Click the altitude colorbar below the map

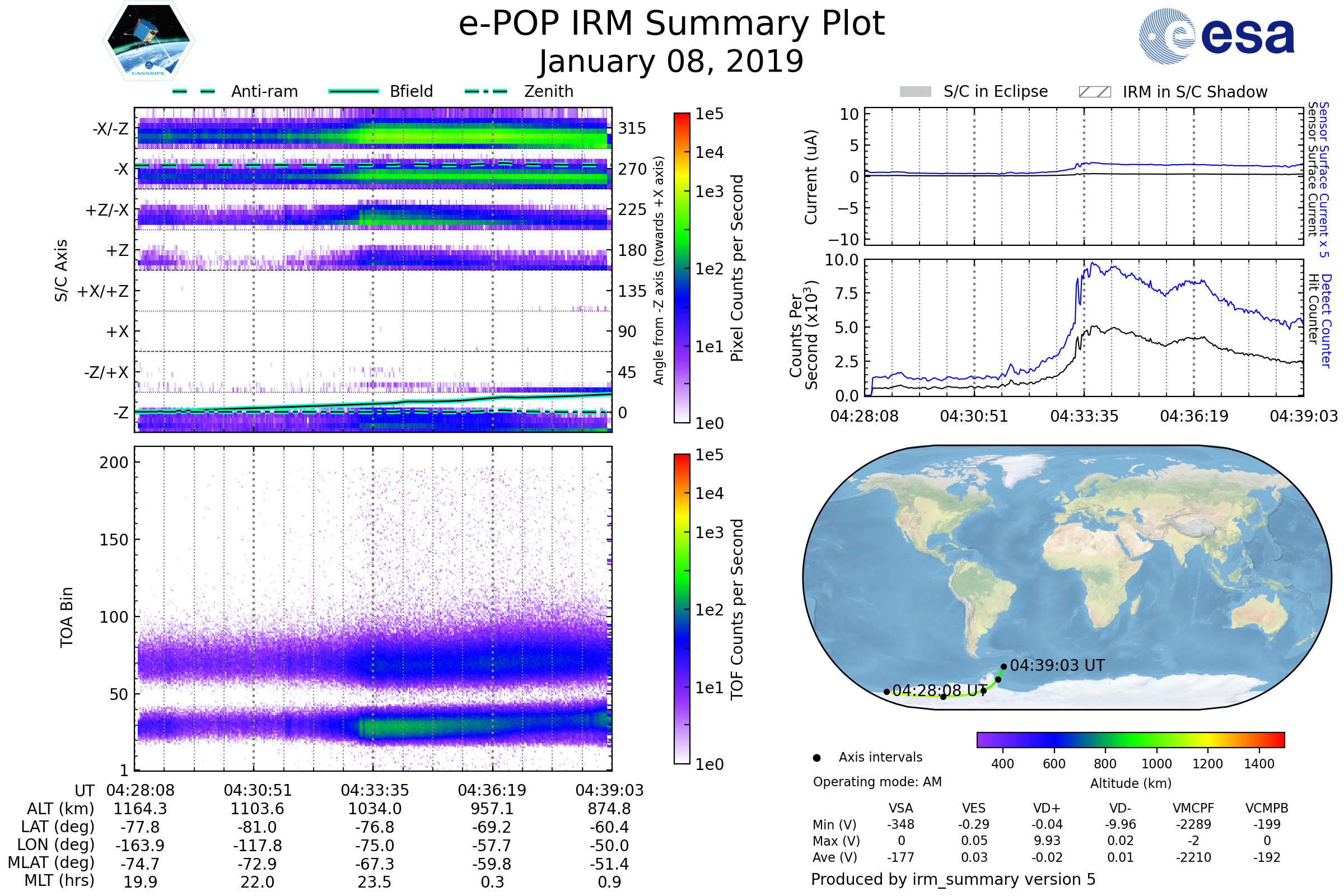pos(1130,739)
